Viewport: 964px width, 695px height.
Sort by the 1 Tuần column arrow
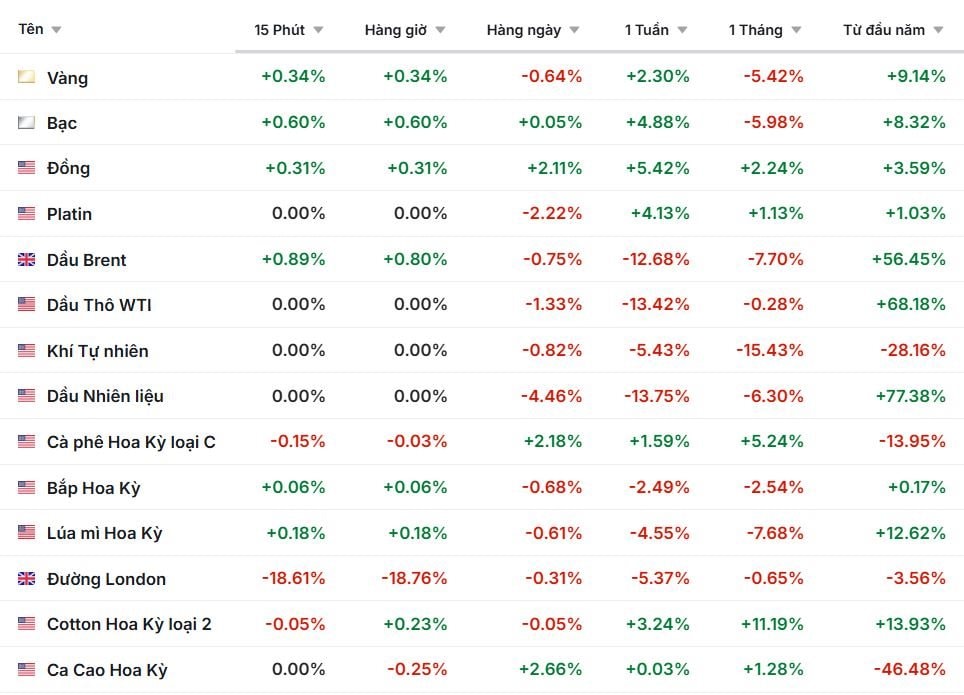coord(682,30)
